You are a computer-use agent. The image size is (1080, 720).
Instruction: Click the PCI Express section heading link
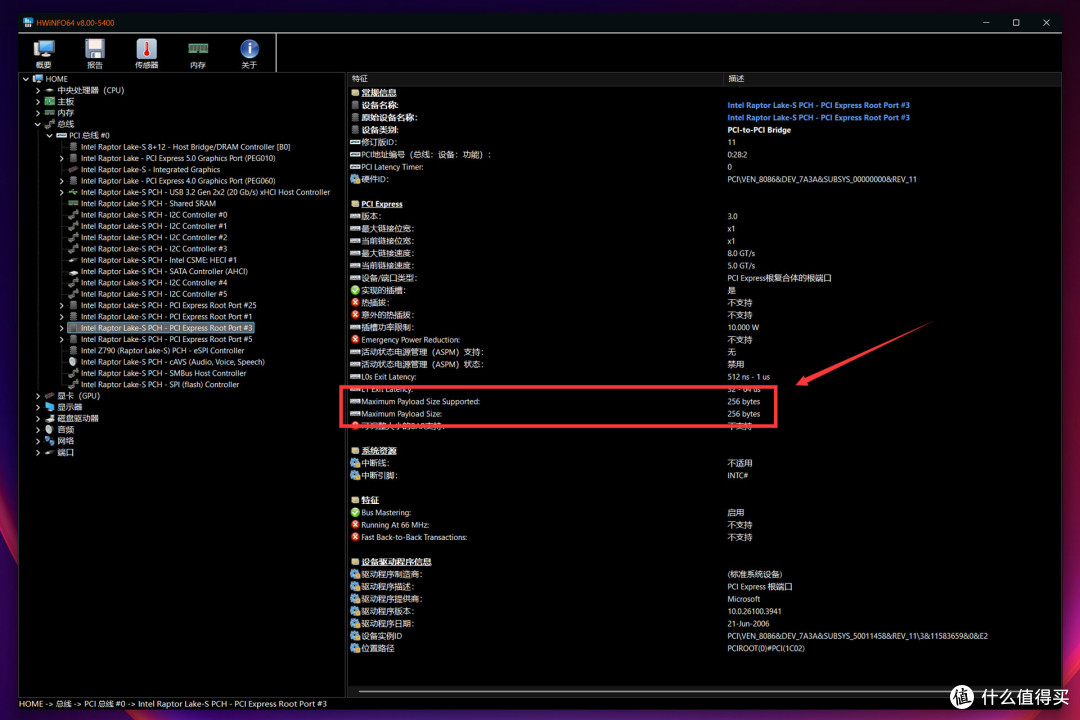(x=382, y=204)
